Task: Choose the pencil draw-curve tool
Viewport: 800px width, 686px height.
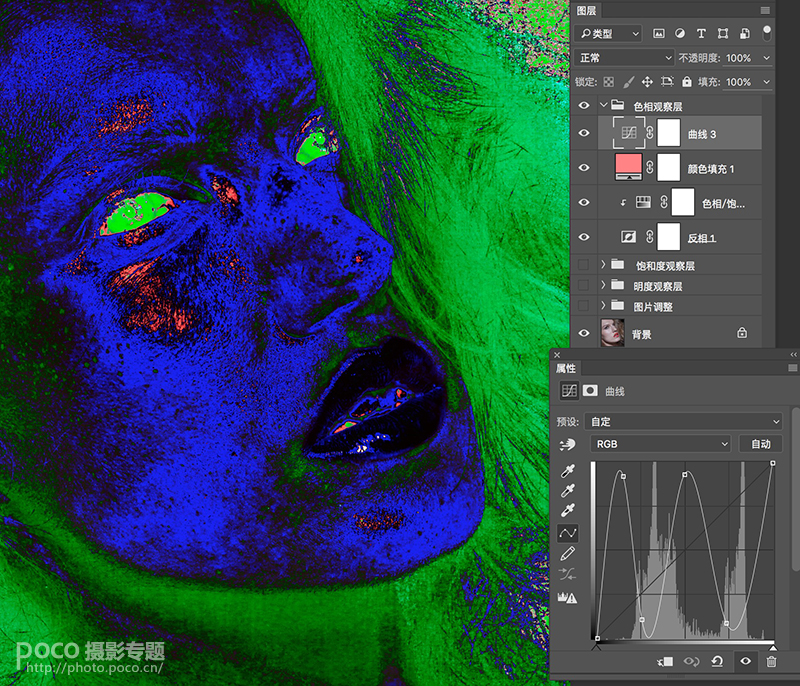Action: point(567,553)
